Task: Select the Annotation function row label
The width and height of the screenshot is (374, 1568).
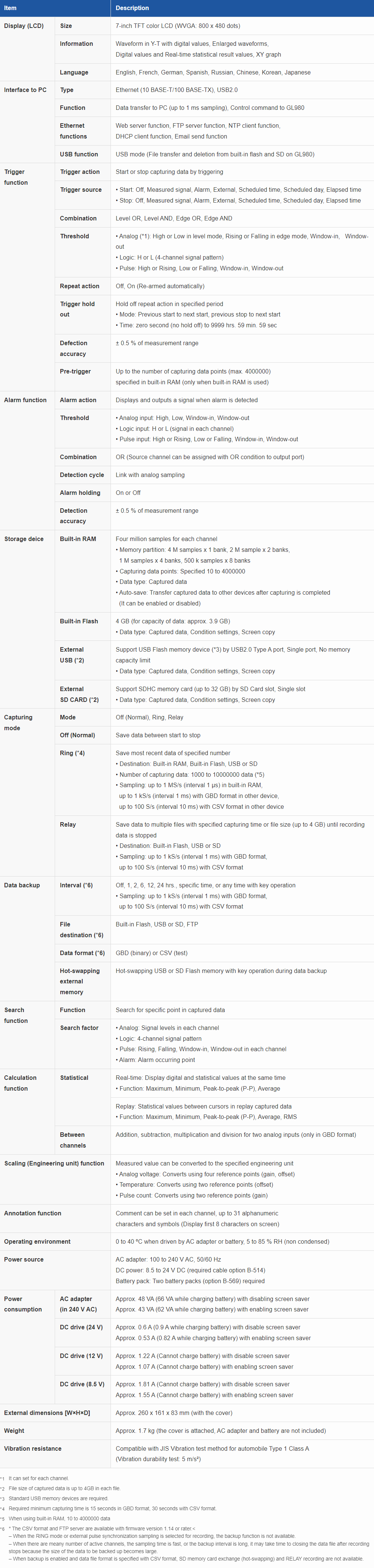Action: point(33,1213)
